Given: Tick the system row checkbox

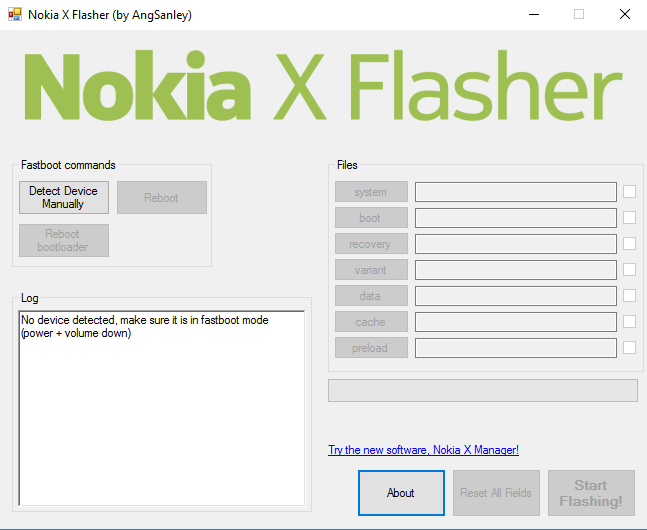Looking at the screenshot, I should pyautogui.click(x=629, y=192).
